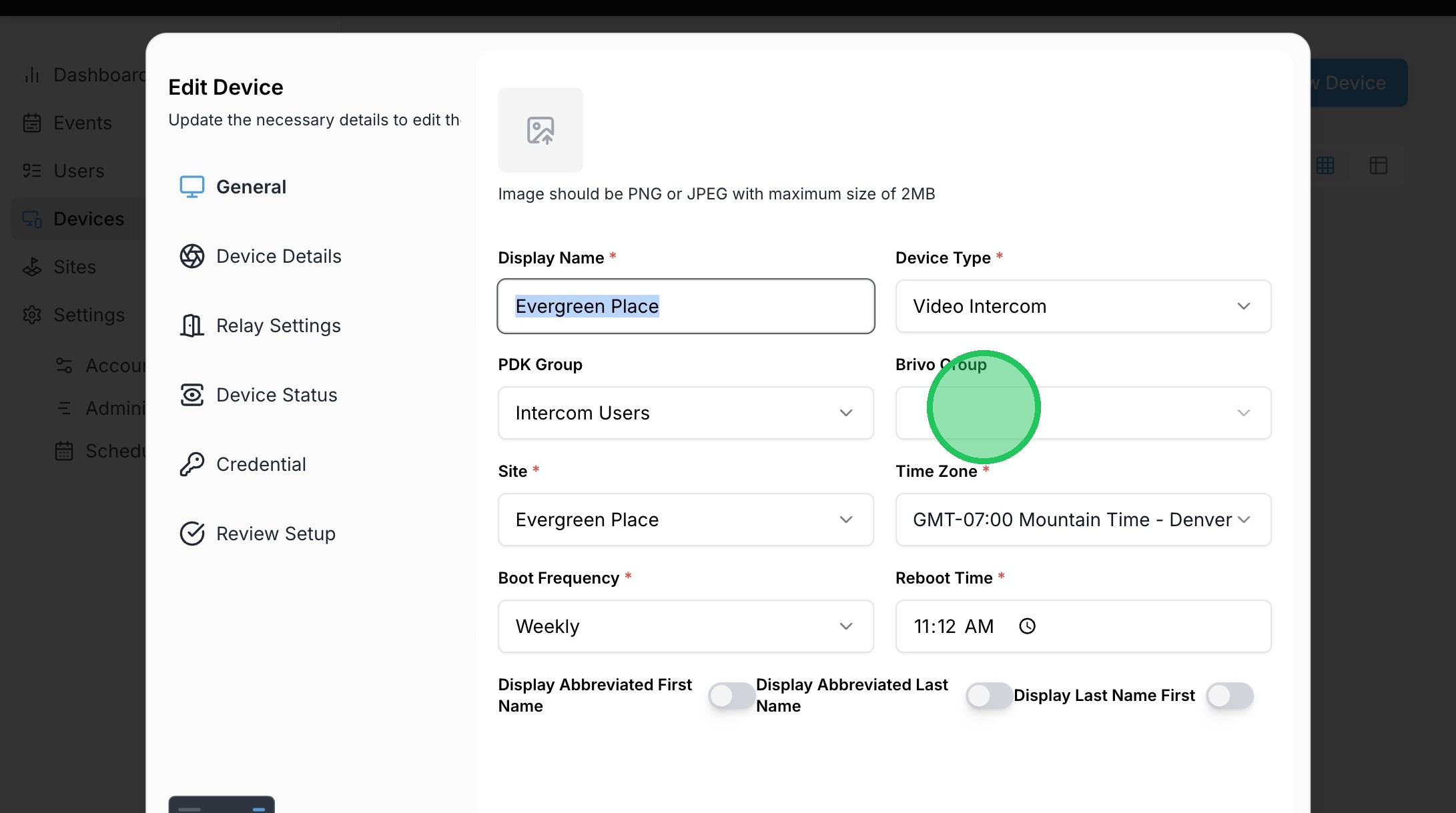
Task: Open the Boot Frequency dropdown
Action: pyautogui.click(x=685, y=626)
